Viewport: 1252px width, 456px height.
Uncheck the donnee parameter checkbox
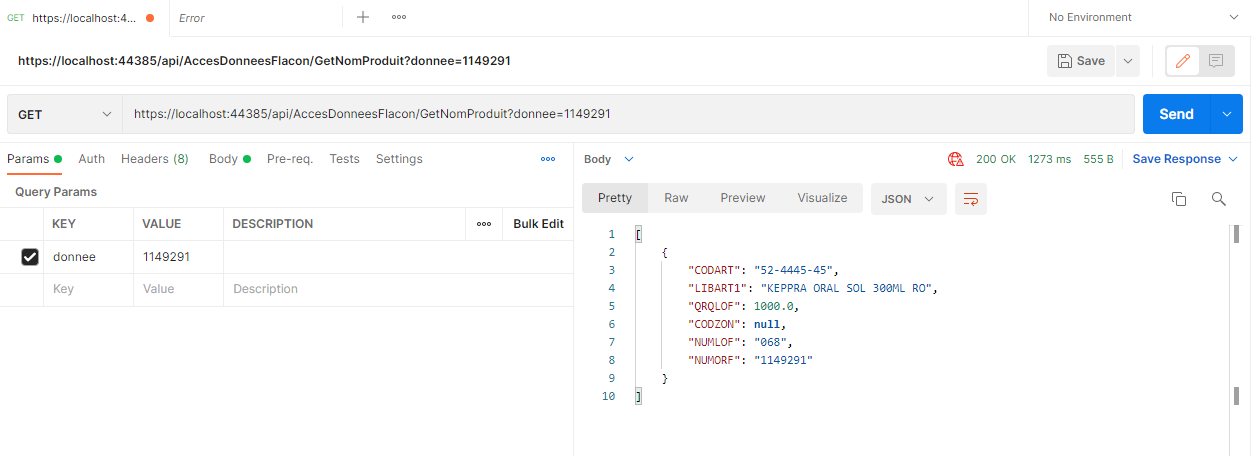[x=30, y=257]
